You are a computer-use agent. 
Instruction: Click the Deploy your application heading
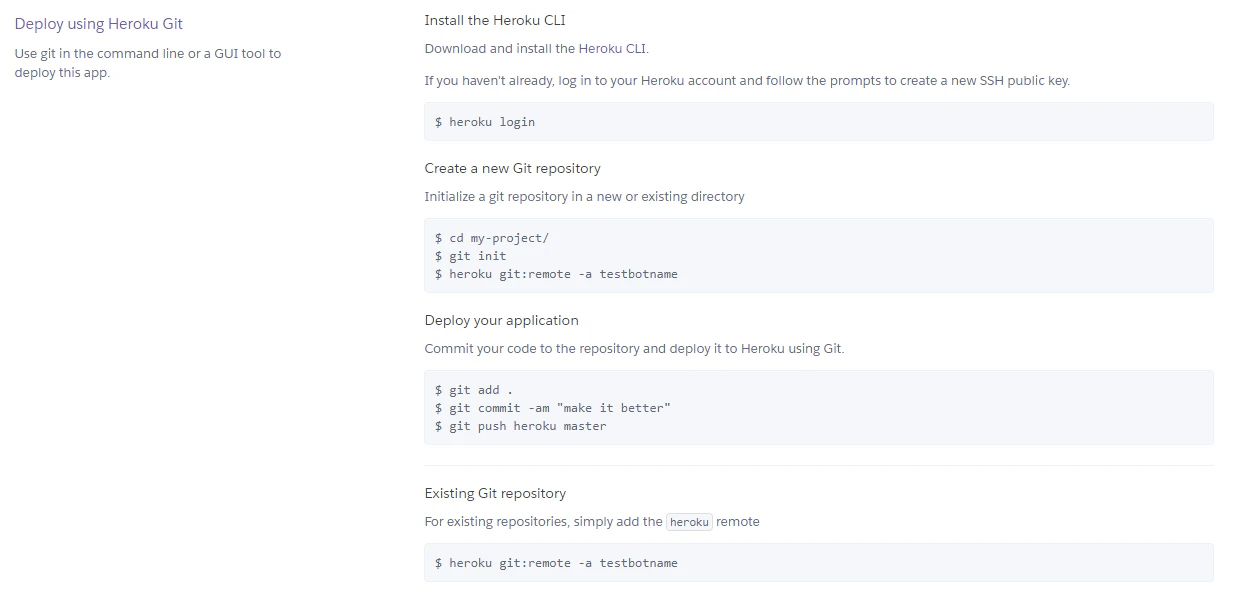tap(501, 320)
